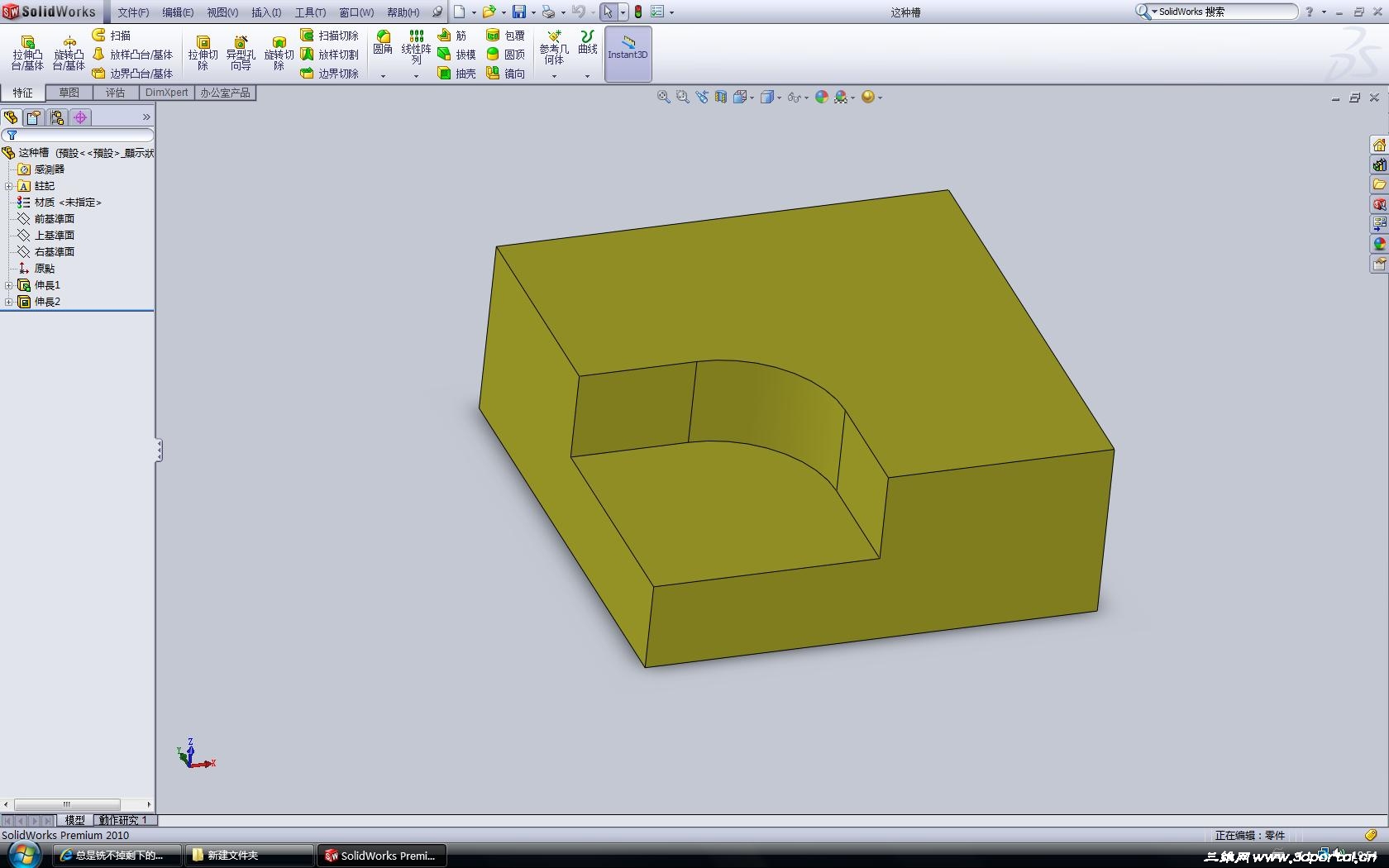Expand the 伸長2 feature node
The image size is (1389, 868).
(x=8, y=302)
